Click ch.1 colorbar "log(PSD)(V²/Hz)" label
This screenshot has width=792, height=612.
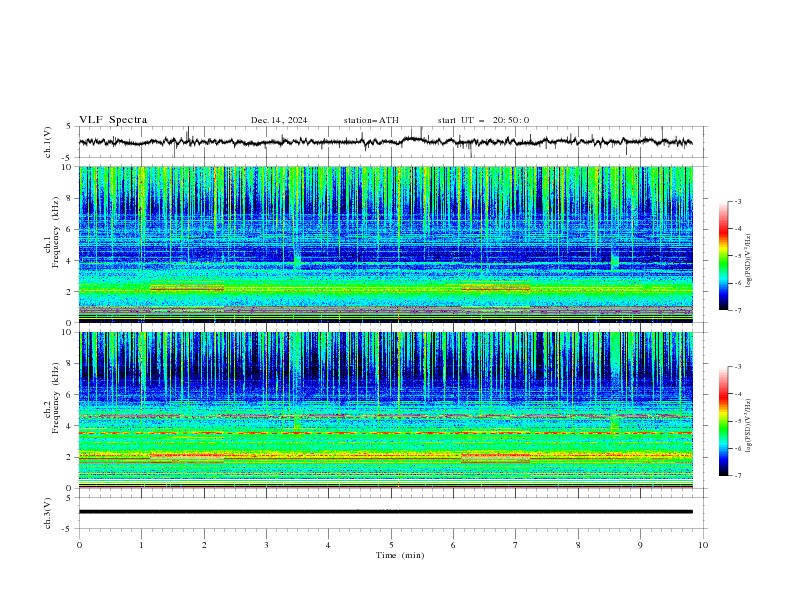748,261
